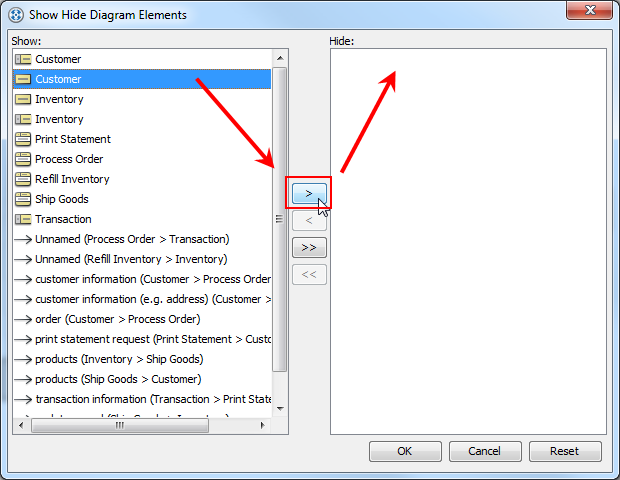Screen dimensions: 620x480
Task: Click the Cancel button
Action: pyautogui.click(x=485, y=451)
